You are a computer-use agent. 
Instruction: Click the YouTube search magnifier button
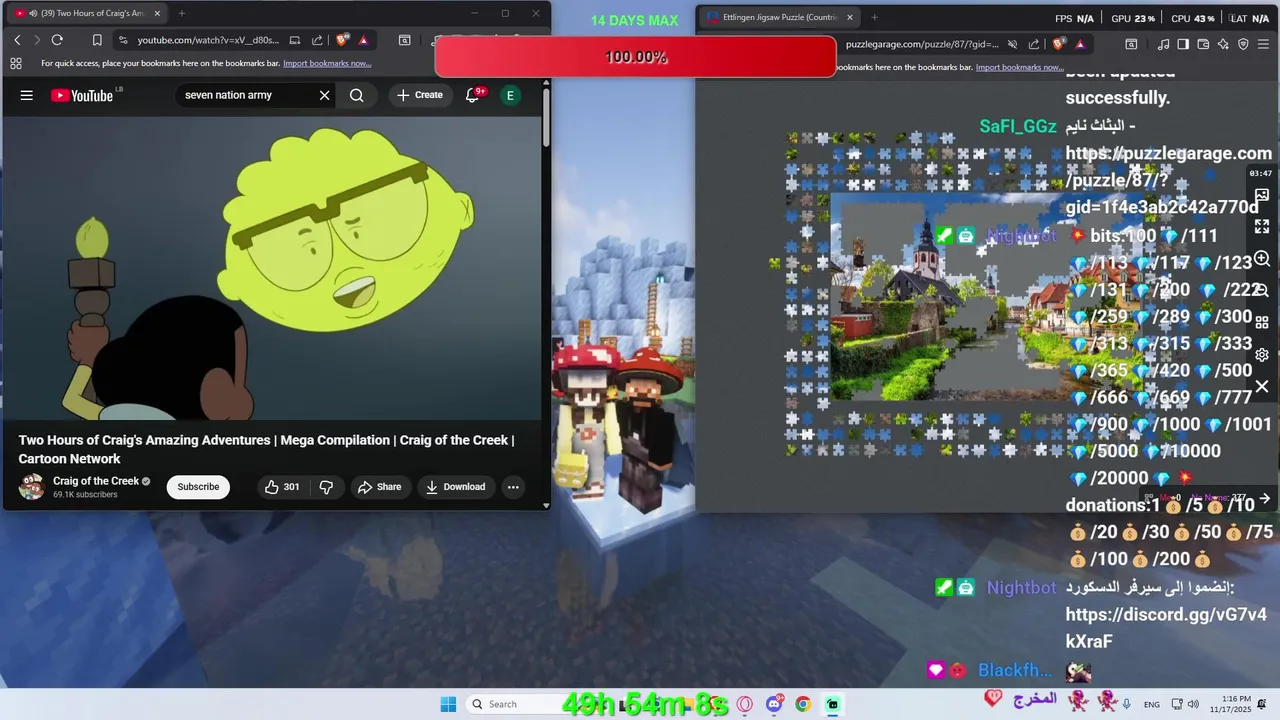tap(357, 95)
